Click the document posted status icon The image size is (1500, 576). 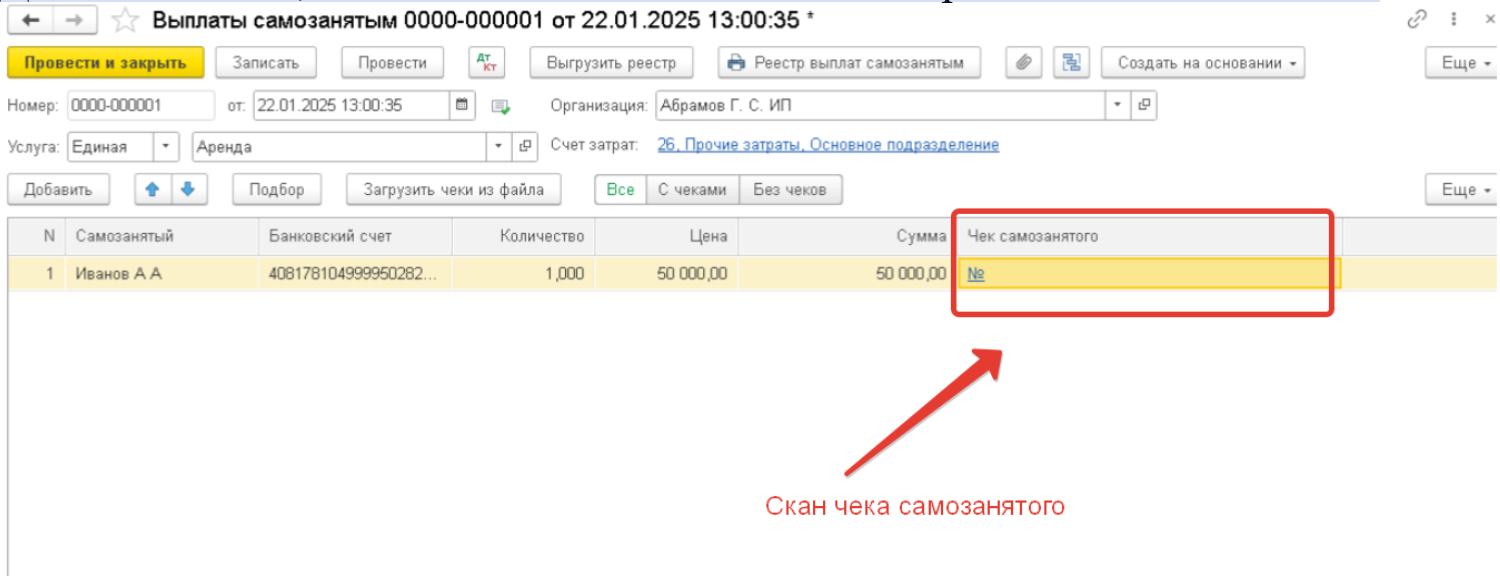tap(502, 106)
